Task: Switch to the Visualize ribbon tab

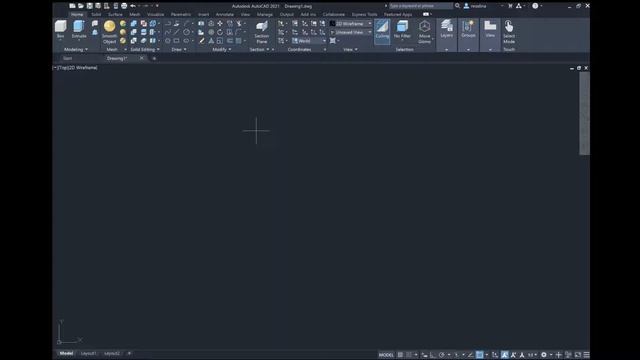Action: pos(156,14)
